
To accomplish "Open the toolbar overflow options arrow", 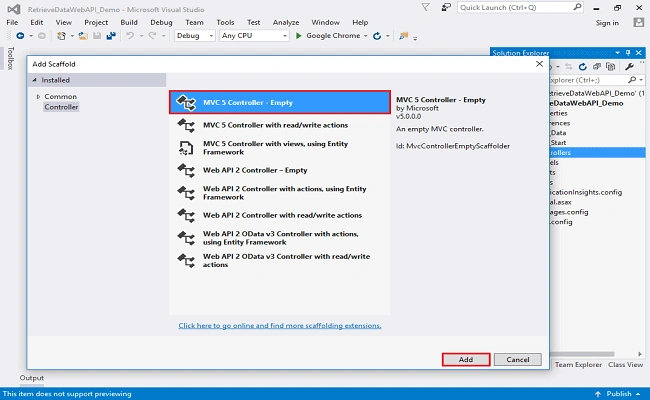I will click(415, 38).
